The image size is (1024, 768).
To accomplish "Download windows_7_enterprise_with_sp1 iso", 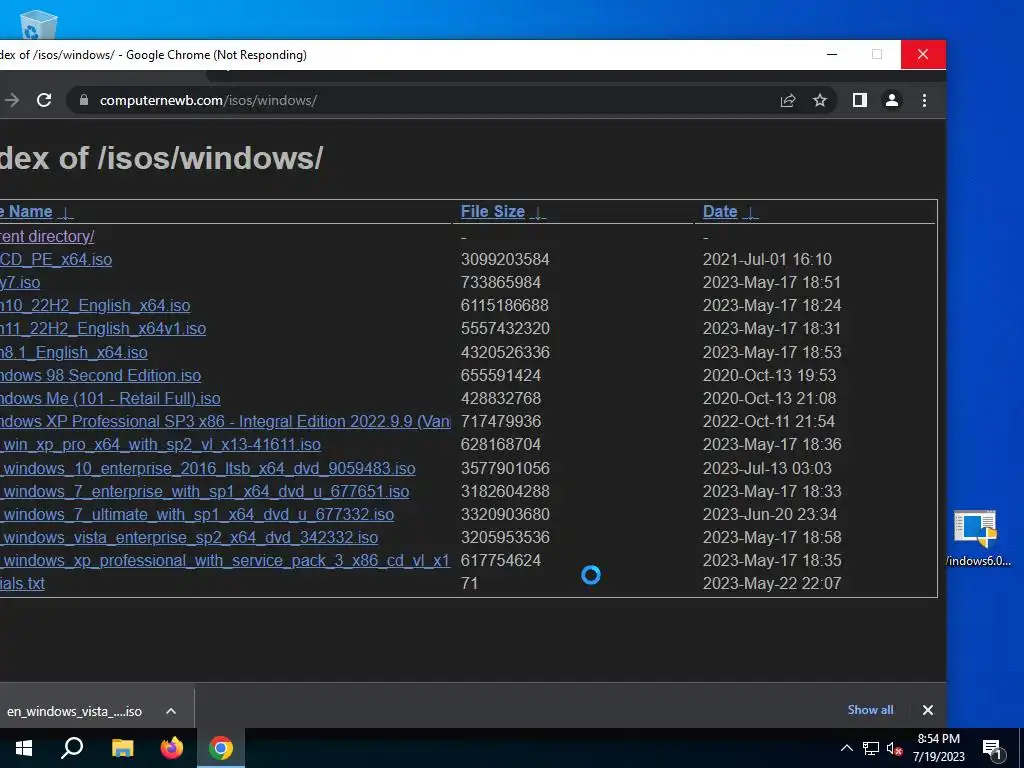I will tap(205, 491).
